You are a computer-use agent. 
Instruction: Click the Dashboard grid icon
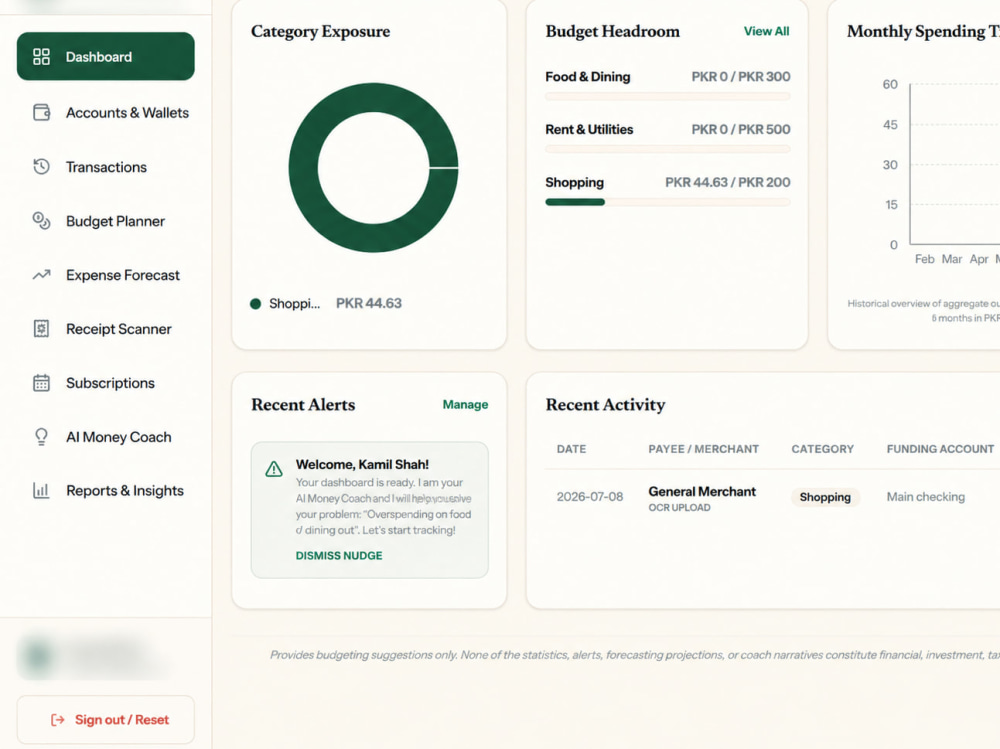pyautogui.click(x=41, y=57)
